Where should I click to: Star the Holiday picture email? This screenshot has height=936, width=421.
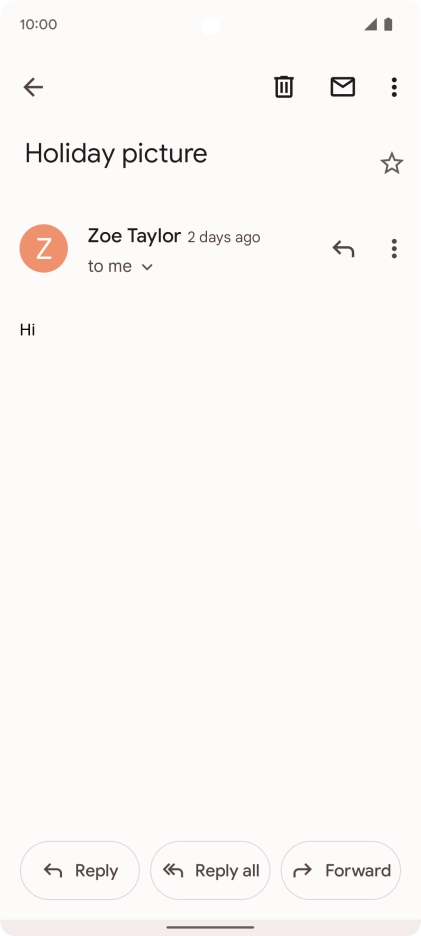(392, 164)
